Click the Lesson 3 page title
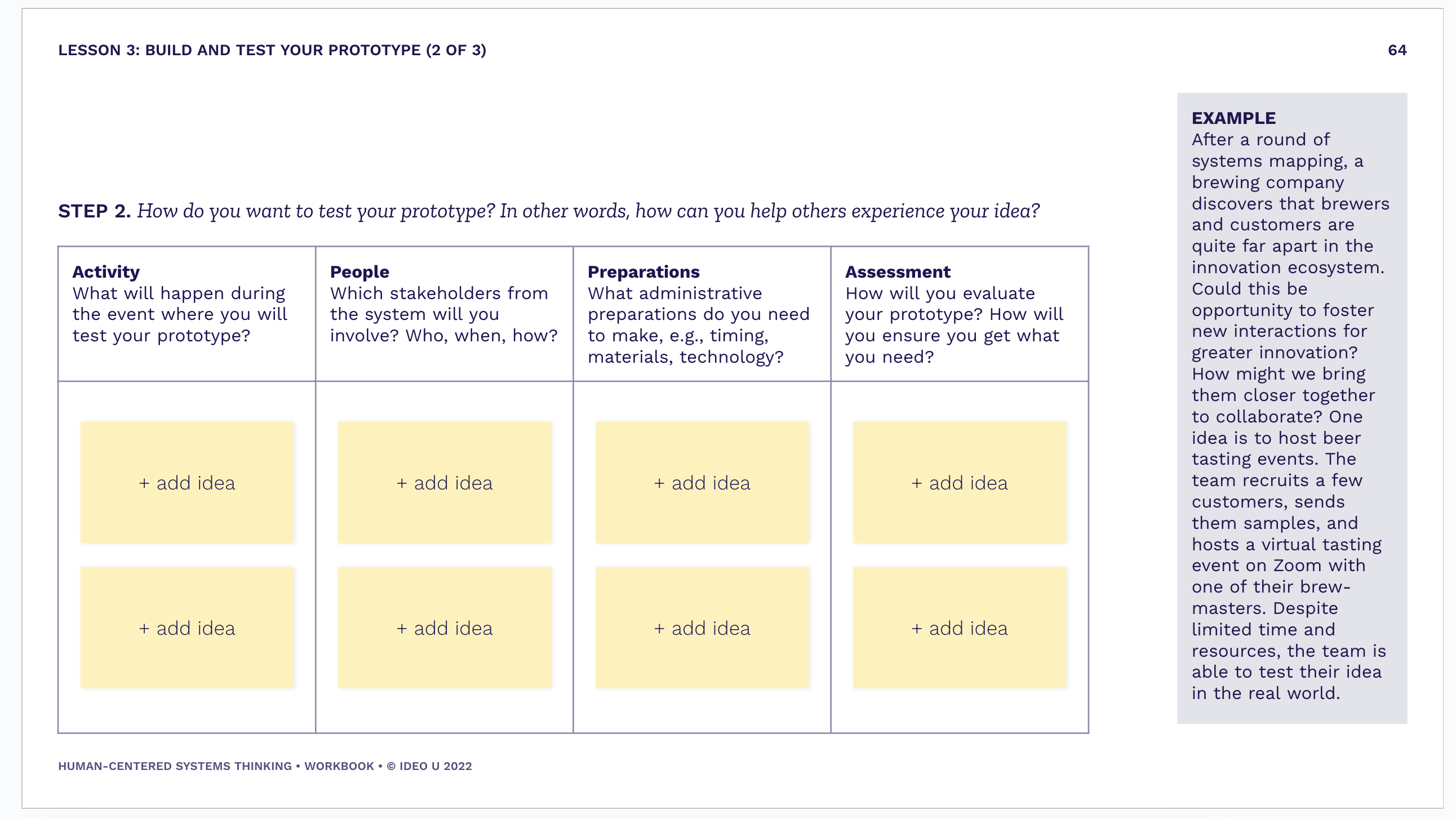The width and height of the screenshot is (1456, 819). click(272, 50)
